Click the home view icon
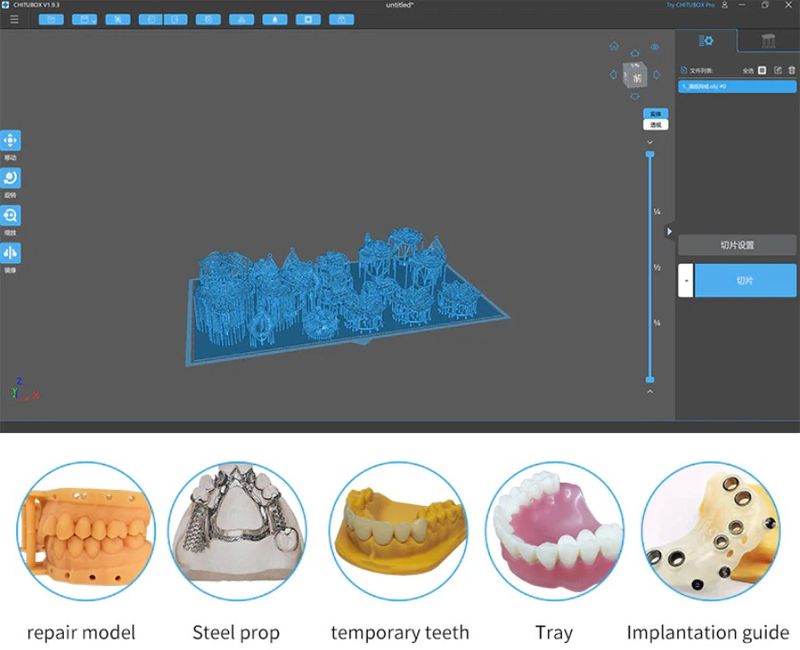800x650 pixels. [614, 47]
